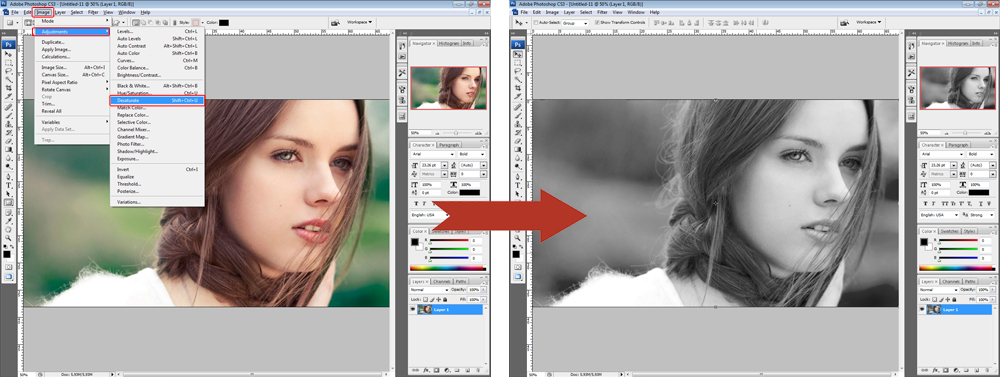Select Gradient tool in grayscale window
1000x377 pixels.
(x=519, y=149)
